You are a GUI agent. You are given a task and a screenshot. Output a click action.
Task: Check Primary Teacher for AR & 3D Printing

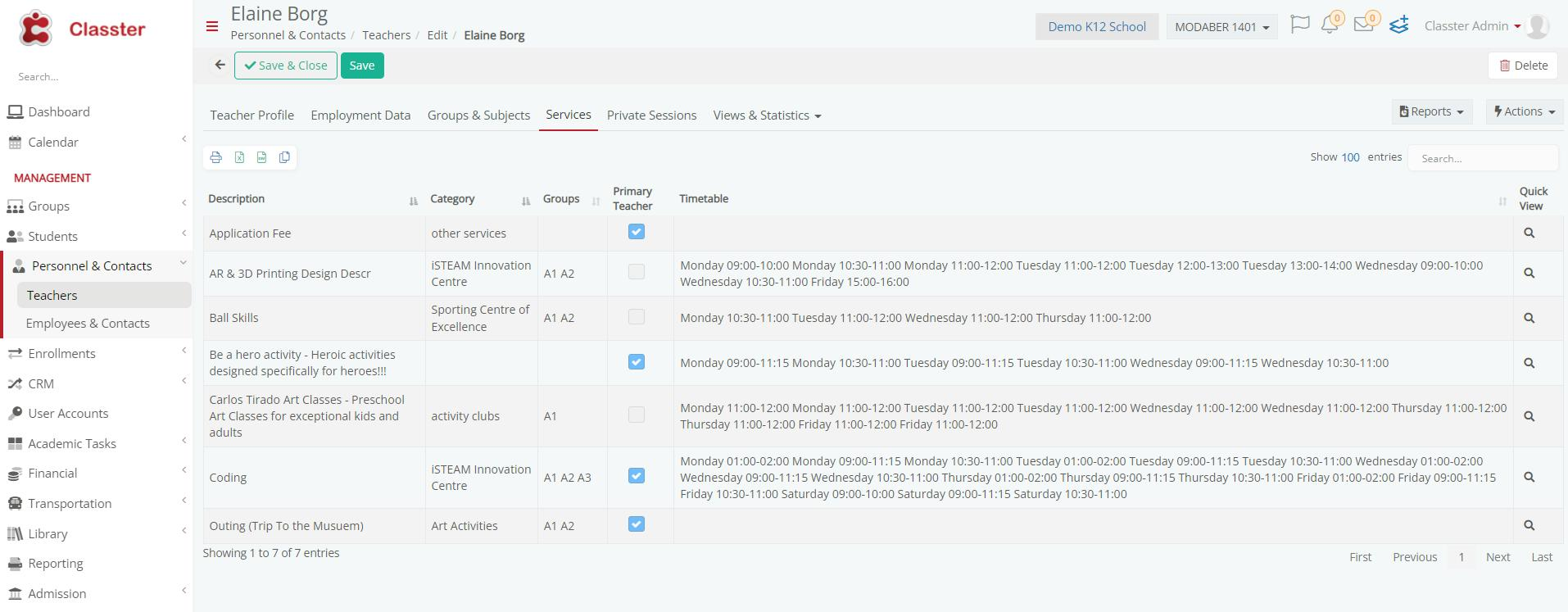coord(637,272)
